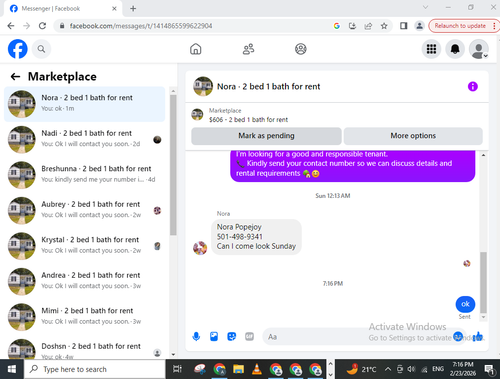The width and height of the screenshot is (500, 379).
Task: Send a thumbs-up like
Action: (478, 337)
